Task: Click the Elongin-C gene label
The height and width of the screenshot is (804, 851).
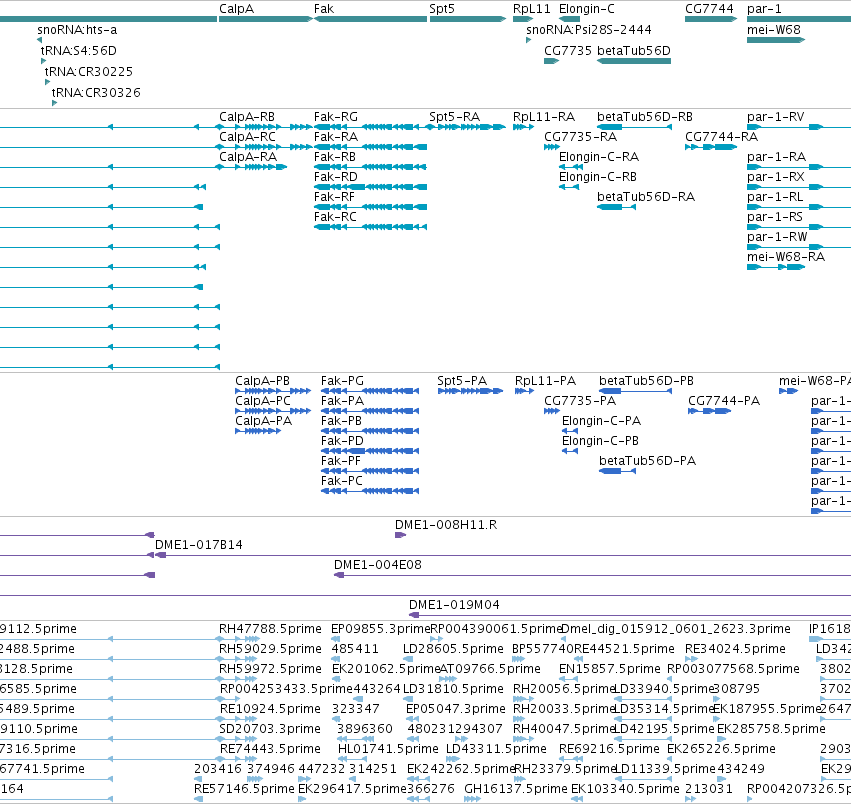Action: coord(587,9)
